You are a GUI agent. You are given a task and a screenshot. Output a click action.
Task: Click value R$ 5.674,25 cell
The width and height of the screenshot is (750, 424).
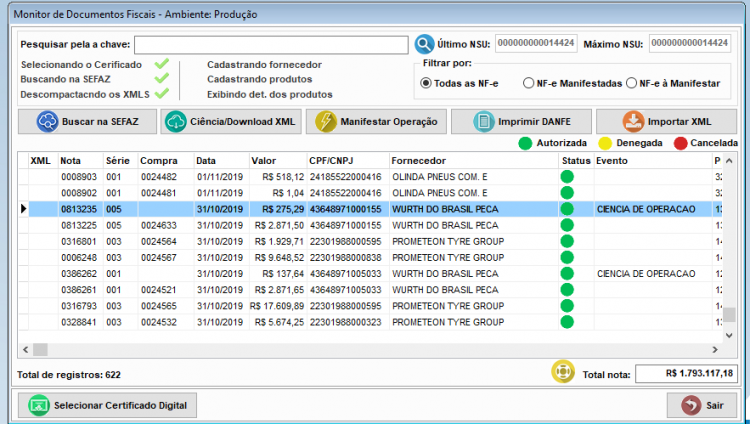(x=278, y=323)
